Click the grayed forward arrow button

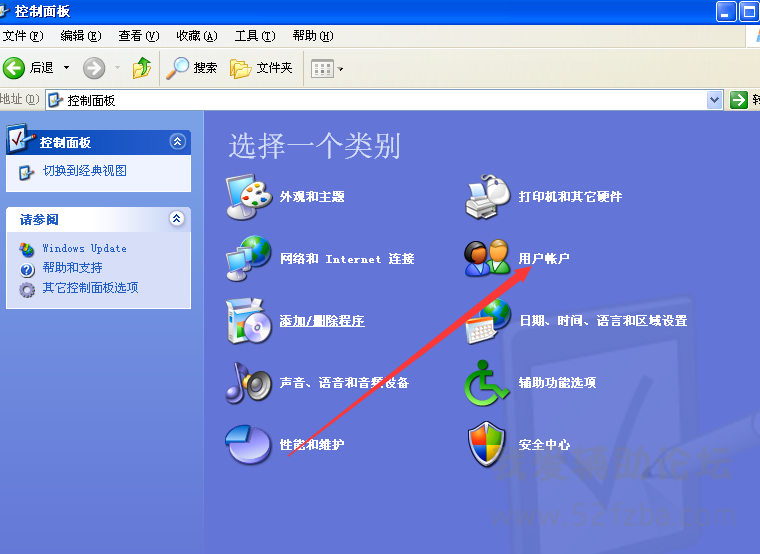pos(94,68)
